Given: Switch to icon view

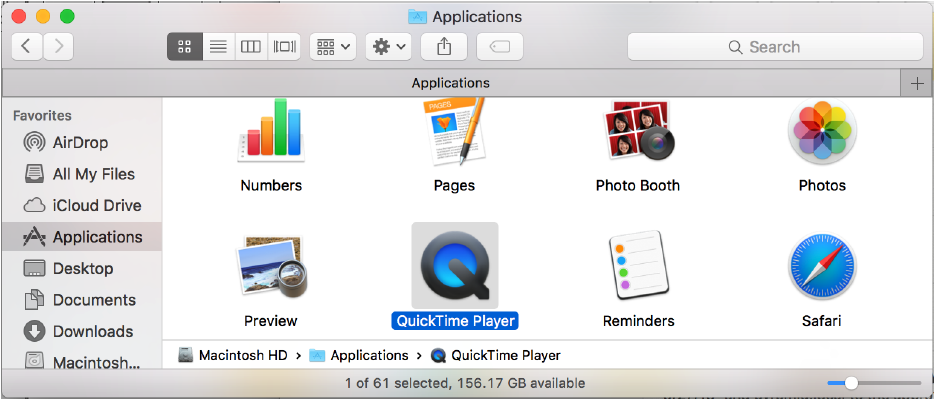Looking at the screenshot, I should pyautogui.click(x=185, y=47).
